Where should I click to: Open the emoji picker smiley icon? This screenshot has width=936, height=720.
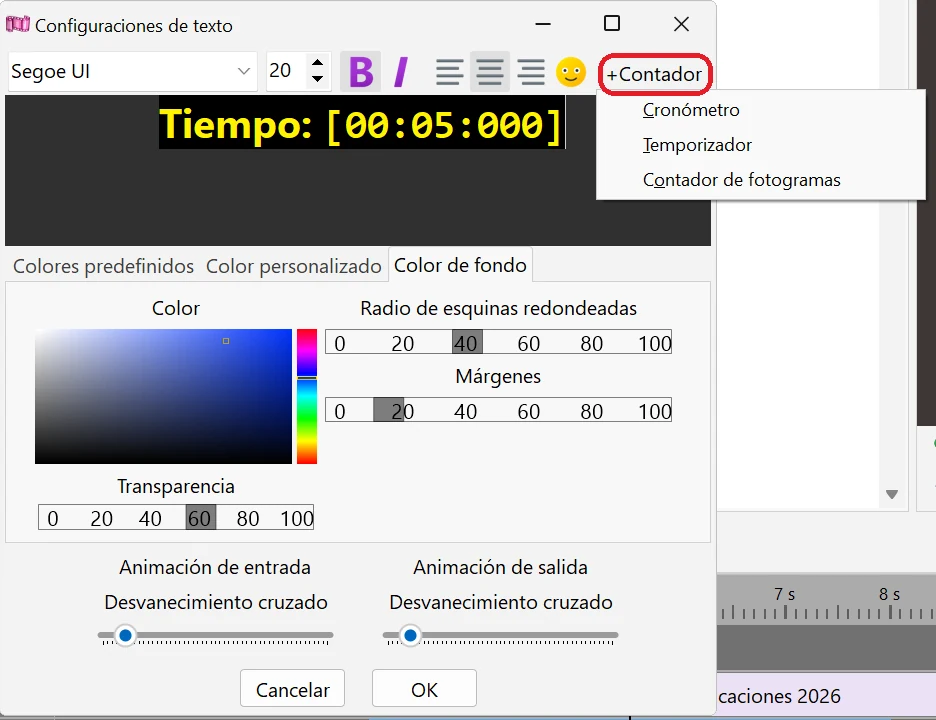(571, 72)
